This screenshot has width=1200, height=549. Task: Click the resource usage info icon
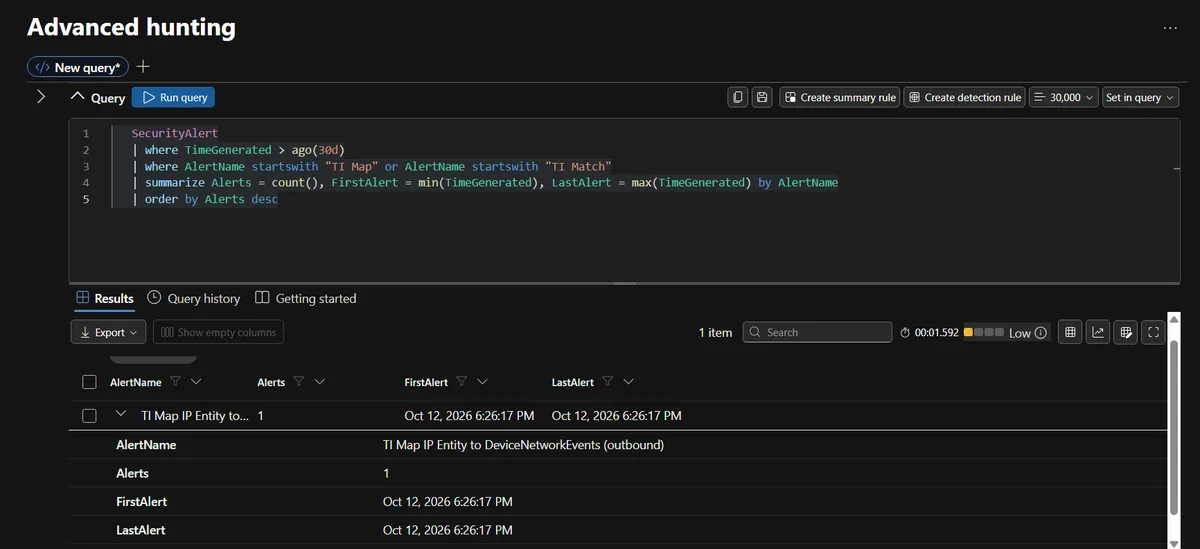[1041, 332]
